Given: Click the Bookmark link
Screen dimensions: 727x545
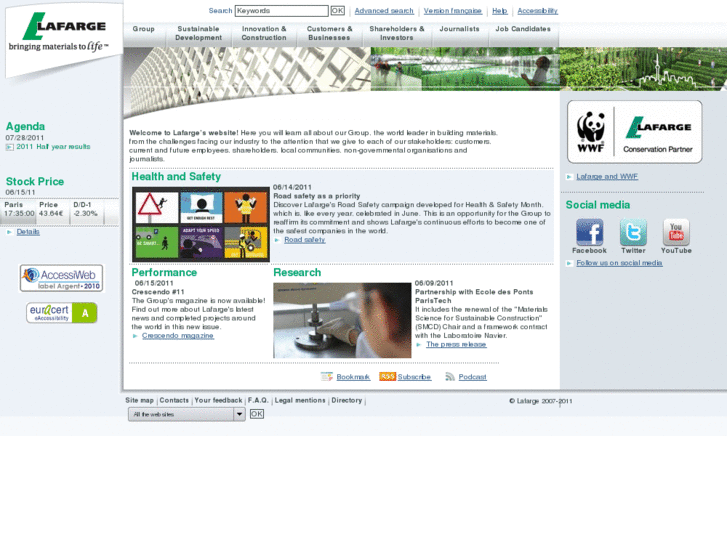Looking at the screenshot, I should [353, 377].
